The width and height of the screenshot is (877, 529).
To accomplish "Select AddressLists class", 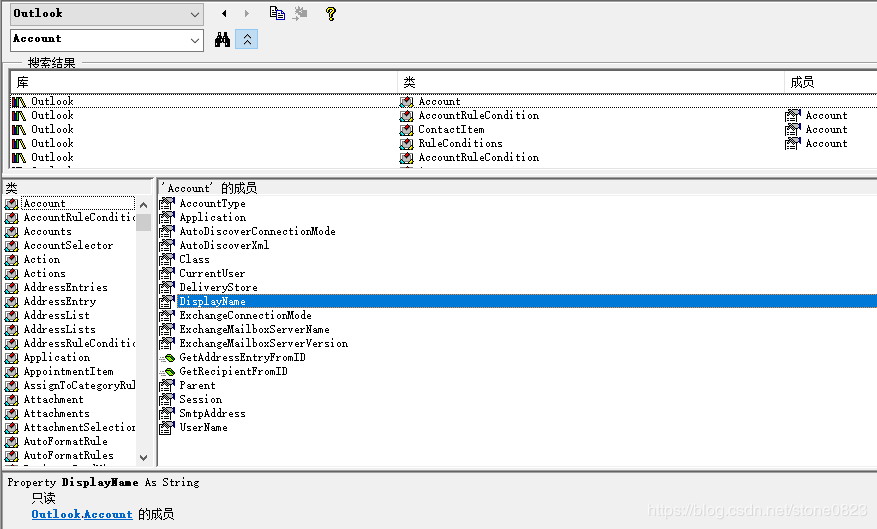I will pyautogui.click(x=59, y=329).
